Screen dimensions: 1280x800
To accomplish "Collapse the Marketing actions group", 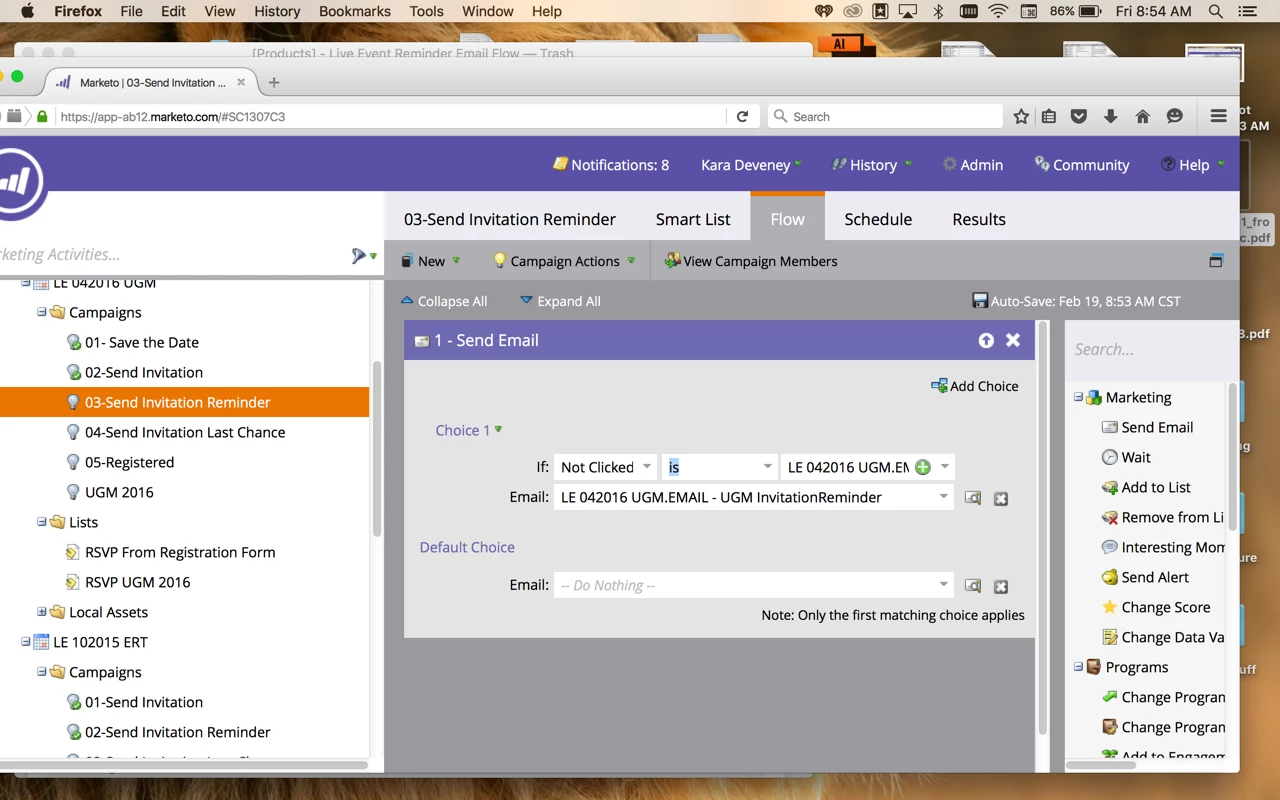I will tap(1078, 397).
